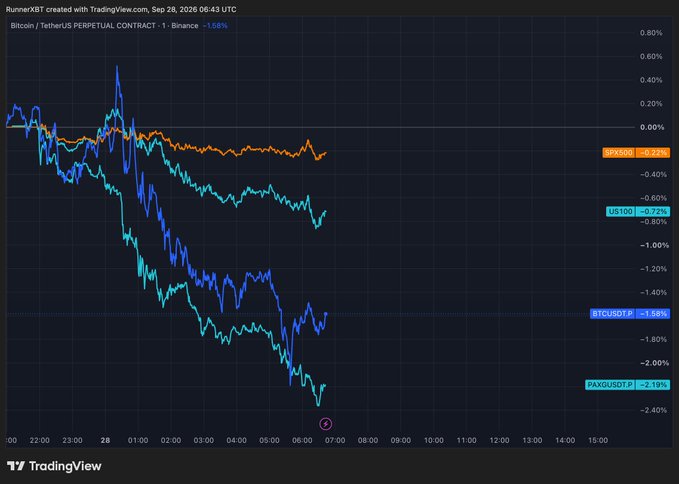Click the 22:00 time axis label
Viewport: 679px width, 484px height.
tap(39, 440)
